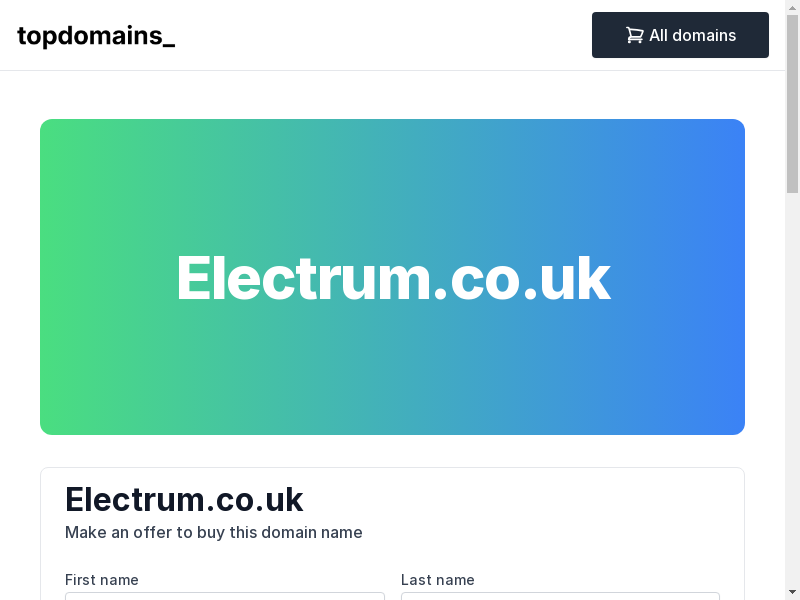Click the shopping cart icon
The image size is (800, 600).
click(634, 35)
